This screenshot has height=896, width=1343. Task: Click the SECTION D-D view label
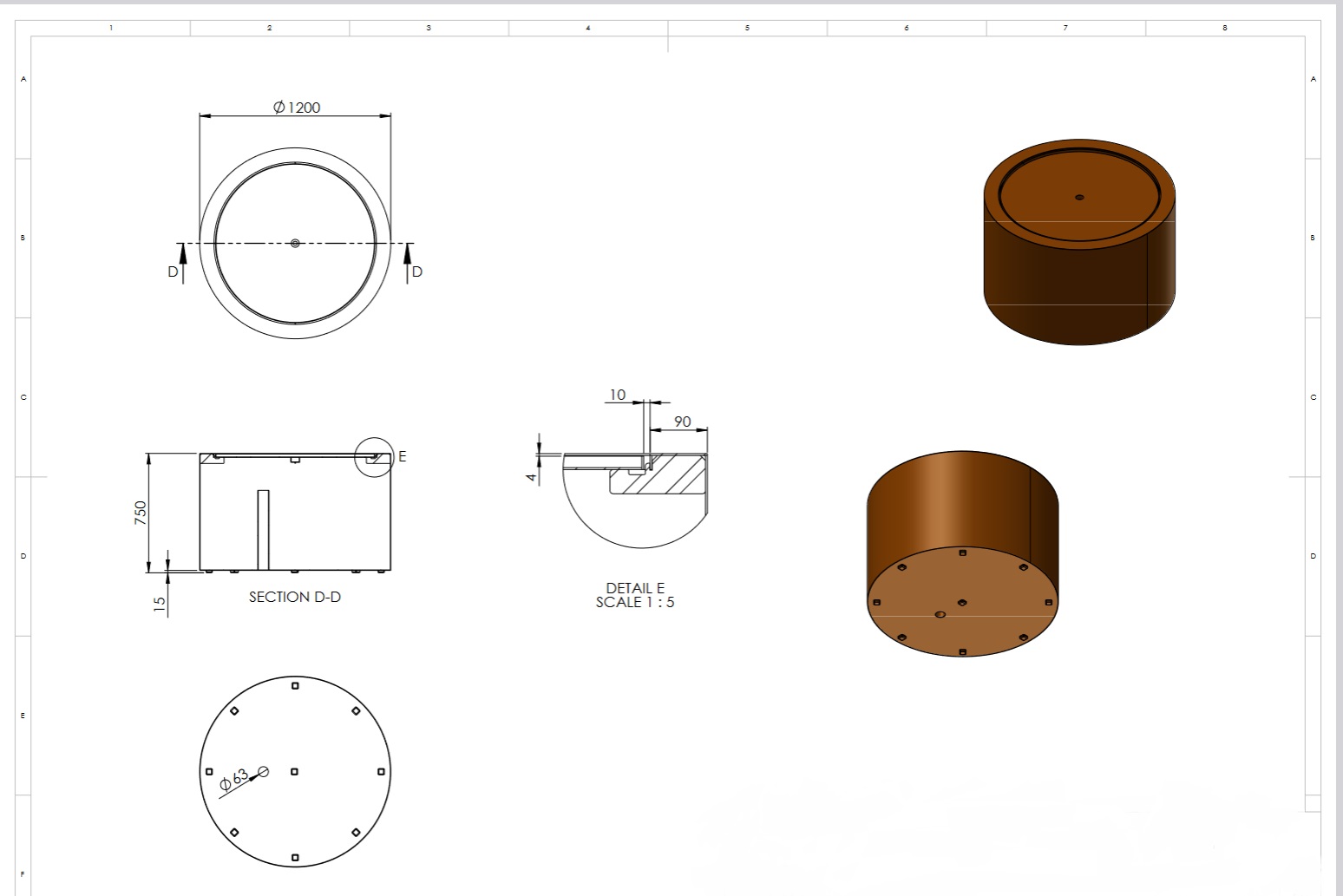coord(295,597)
